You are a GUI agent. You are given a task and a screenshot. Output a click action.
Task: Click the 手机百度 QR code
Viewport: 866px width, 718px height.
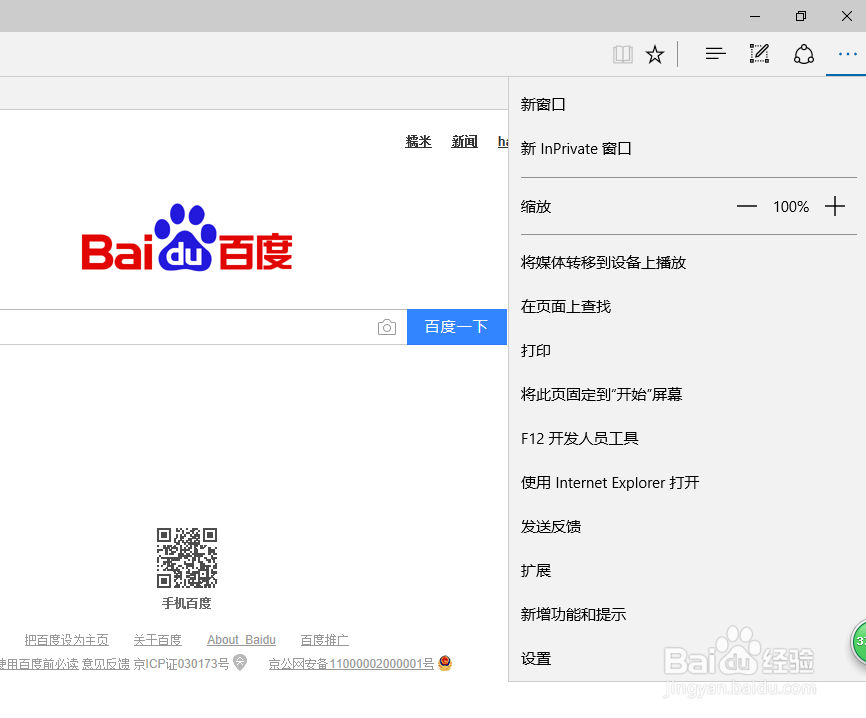[x=187, y=558]
